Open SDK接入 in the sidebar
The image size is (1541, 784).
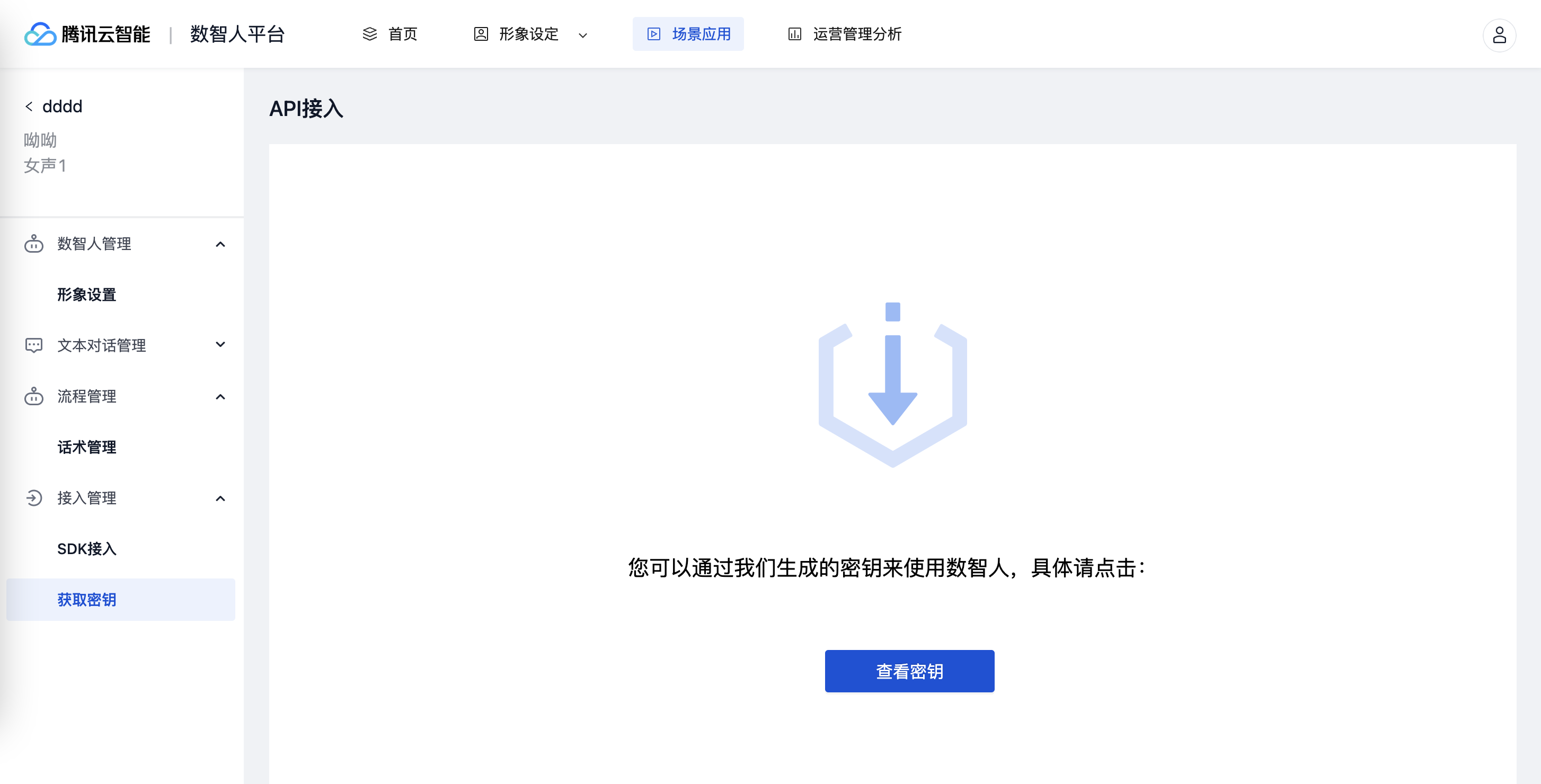pyautogui.click(x=87, y=549)
